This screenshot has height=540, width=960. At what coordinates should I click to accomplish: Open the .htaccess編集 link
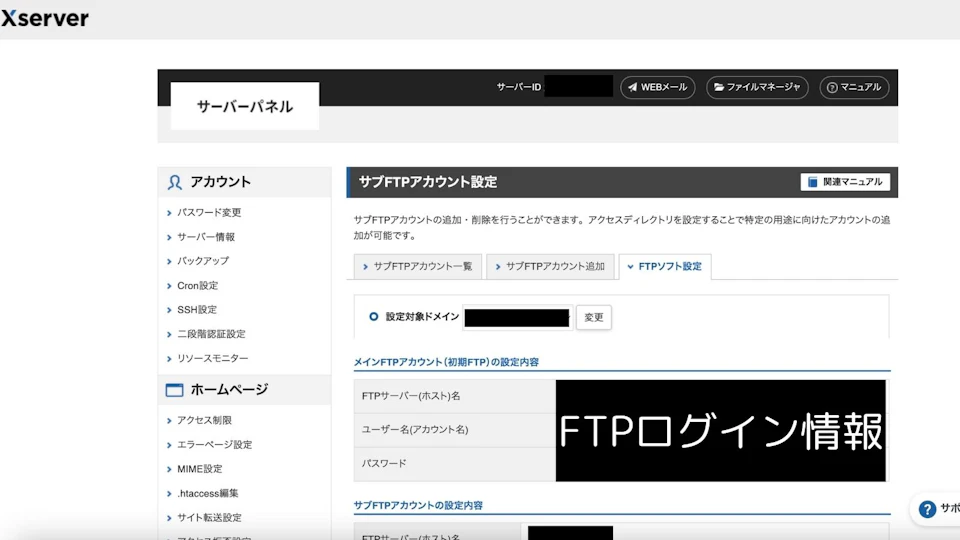click(x=208, y=493)
